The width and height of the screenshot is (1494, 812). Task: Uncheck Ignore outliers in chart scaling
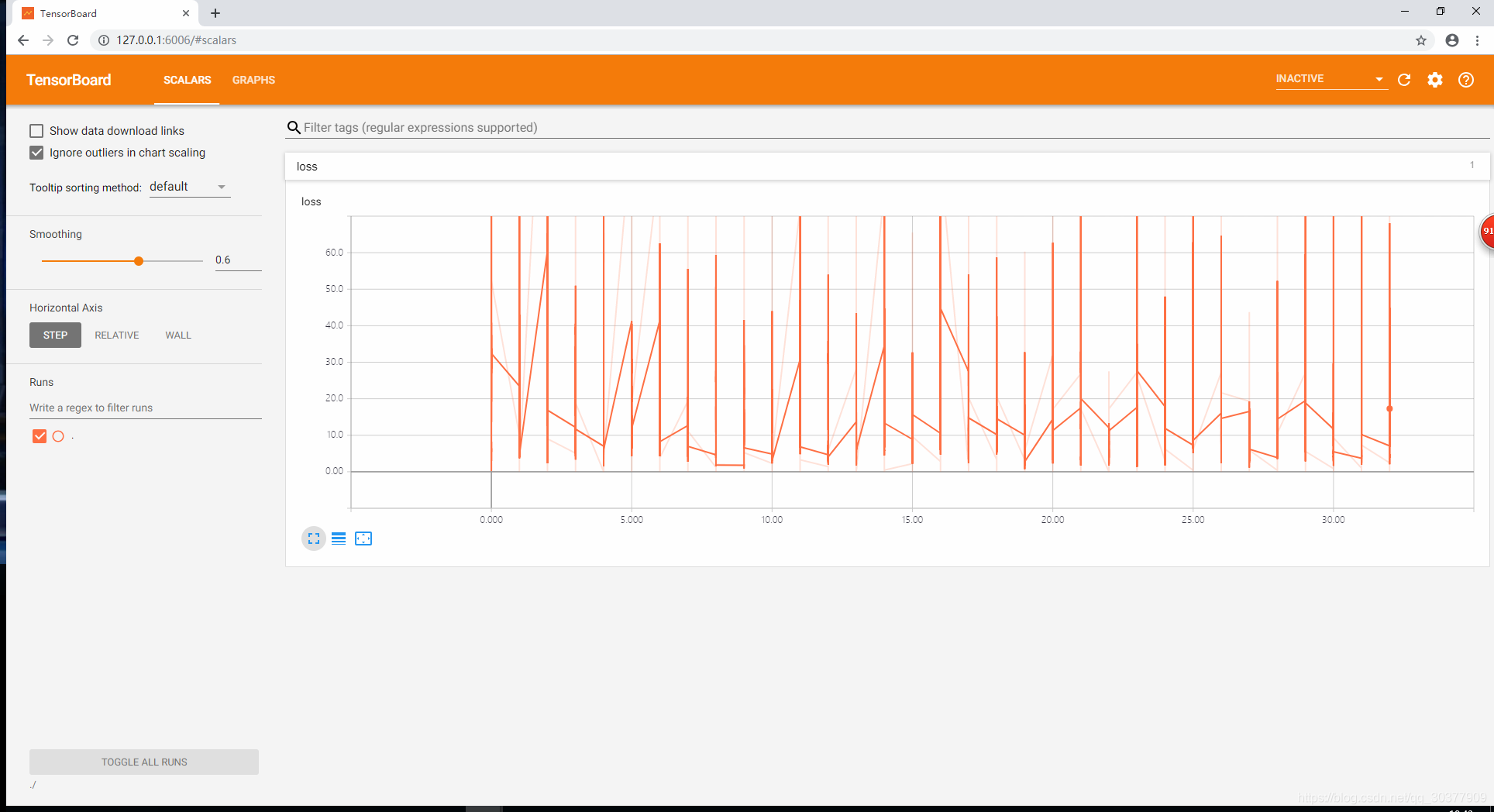tap(36, 153)
